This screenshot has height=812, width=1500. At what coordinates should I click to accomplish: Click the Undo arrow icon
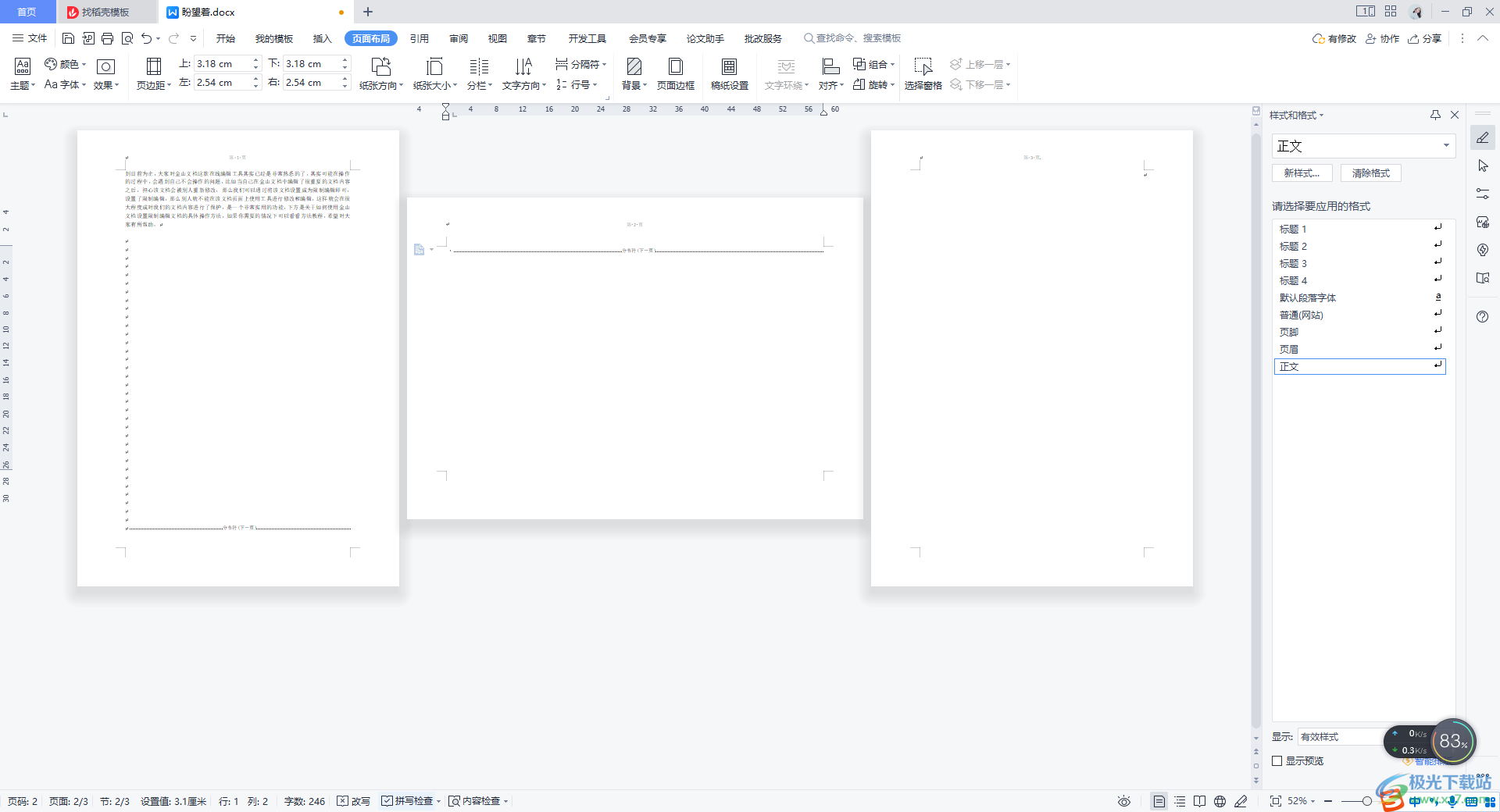point(146,38)
